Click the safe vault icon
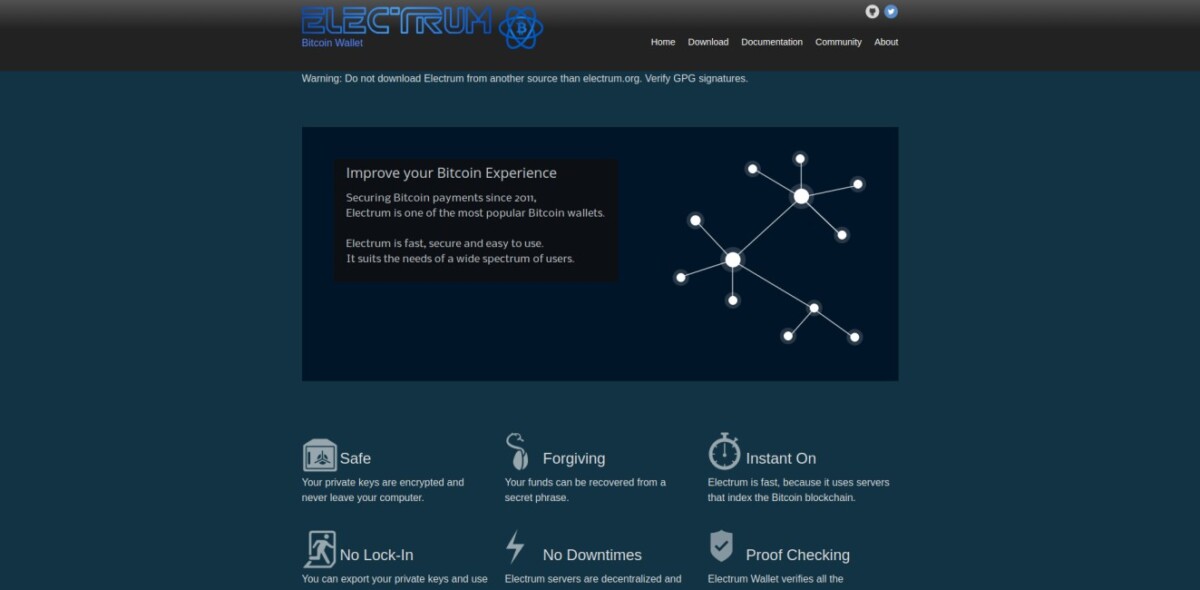This screenshot has width=1200, height=590. [x=319, y=455]
